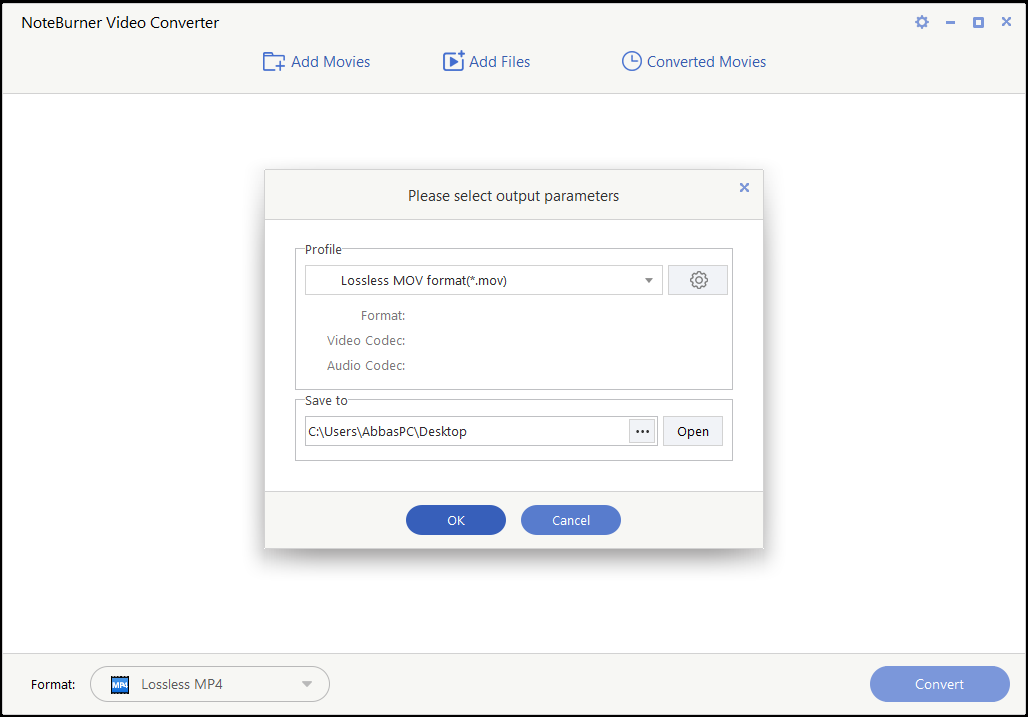Click 'Please select output parameters' title
The width and height of the screenshot is (1028, 717).
(513, 196)
